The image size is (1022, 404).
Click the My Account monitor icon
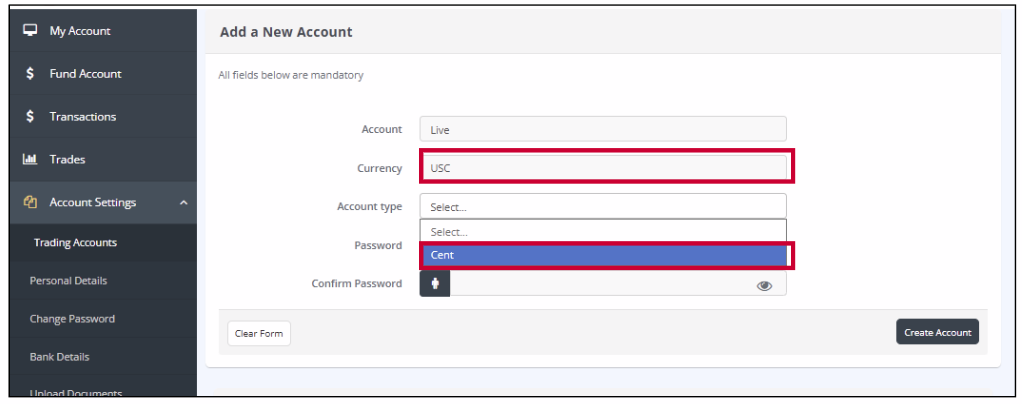[x=30, y=31]
